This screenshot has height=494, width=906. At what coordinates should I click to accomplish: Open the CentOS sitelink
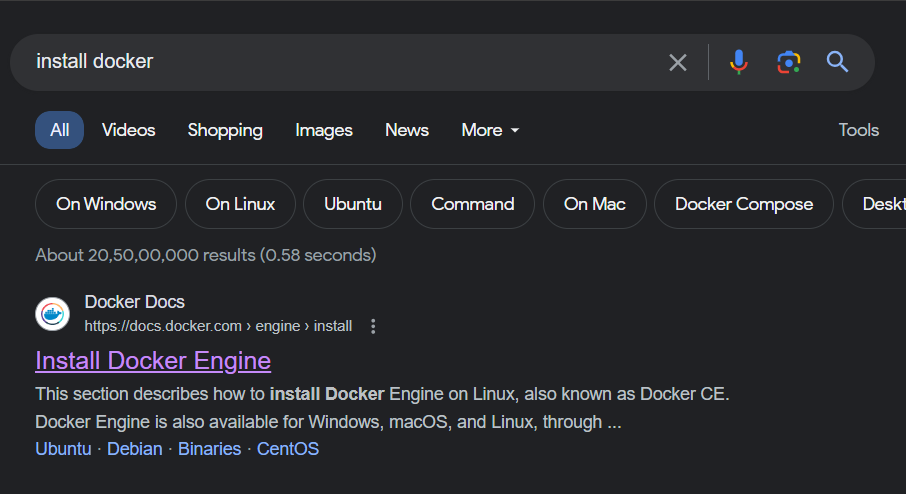[288, 449]
